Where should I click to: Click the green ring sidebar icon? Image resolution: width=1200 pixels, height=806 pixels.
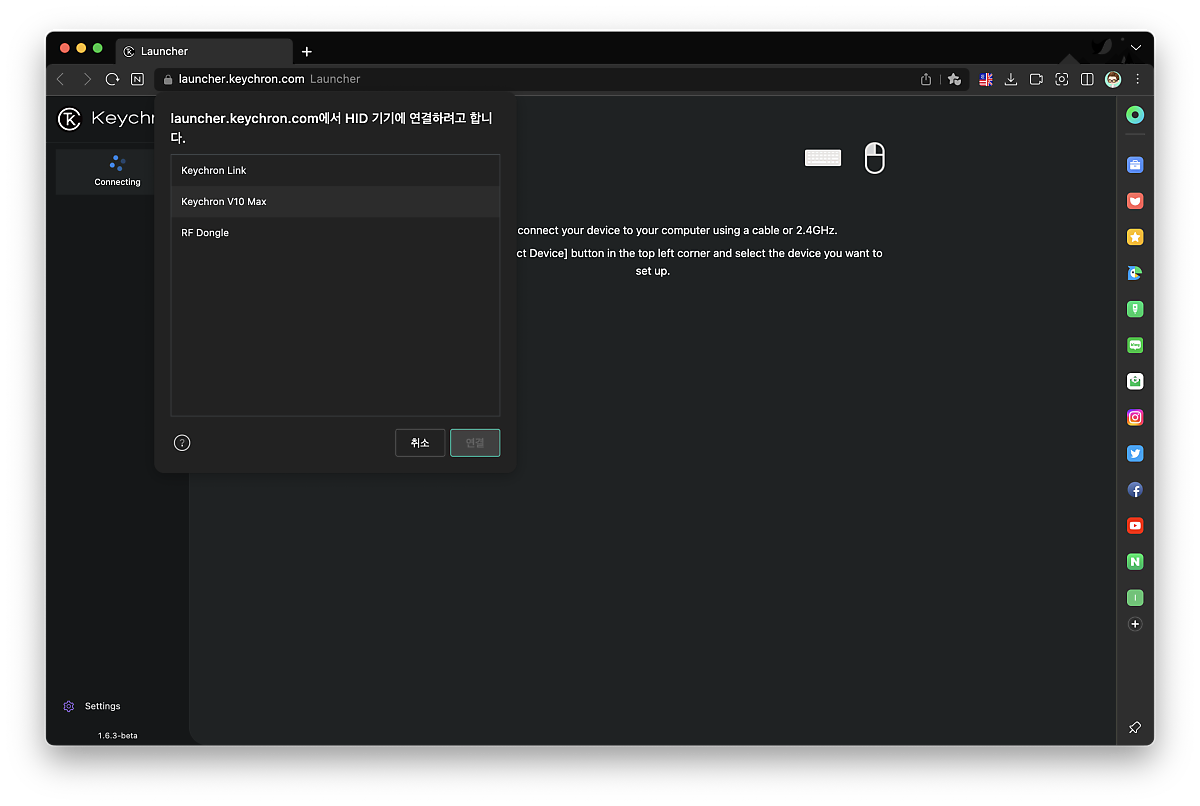(1135, 115)
